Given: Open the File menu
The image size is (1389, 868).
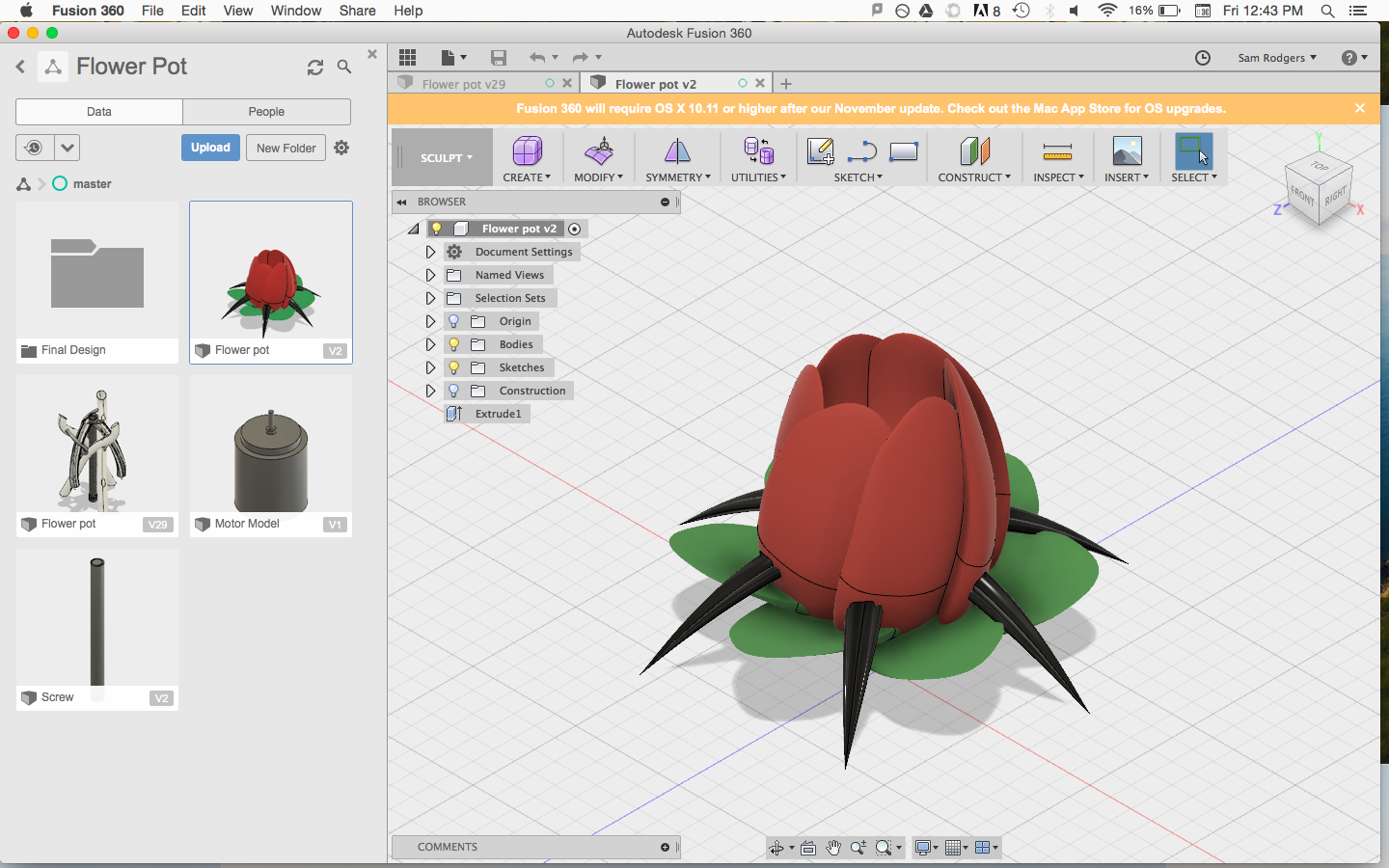Looking at the screenshot, I should pyautogui.click(x=152, y=11).
